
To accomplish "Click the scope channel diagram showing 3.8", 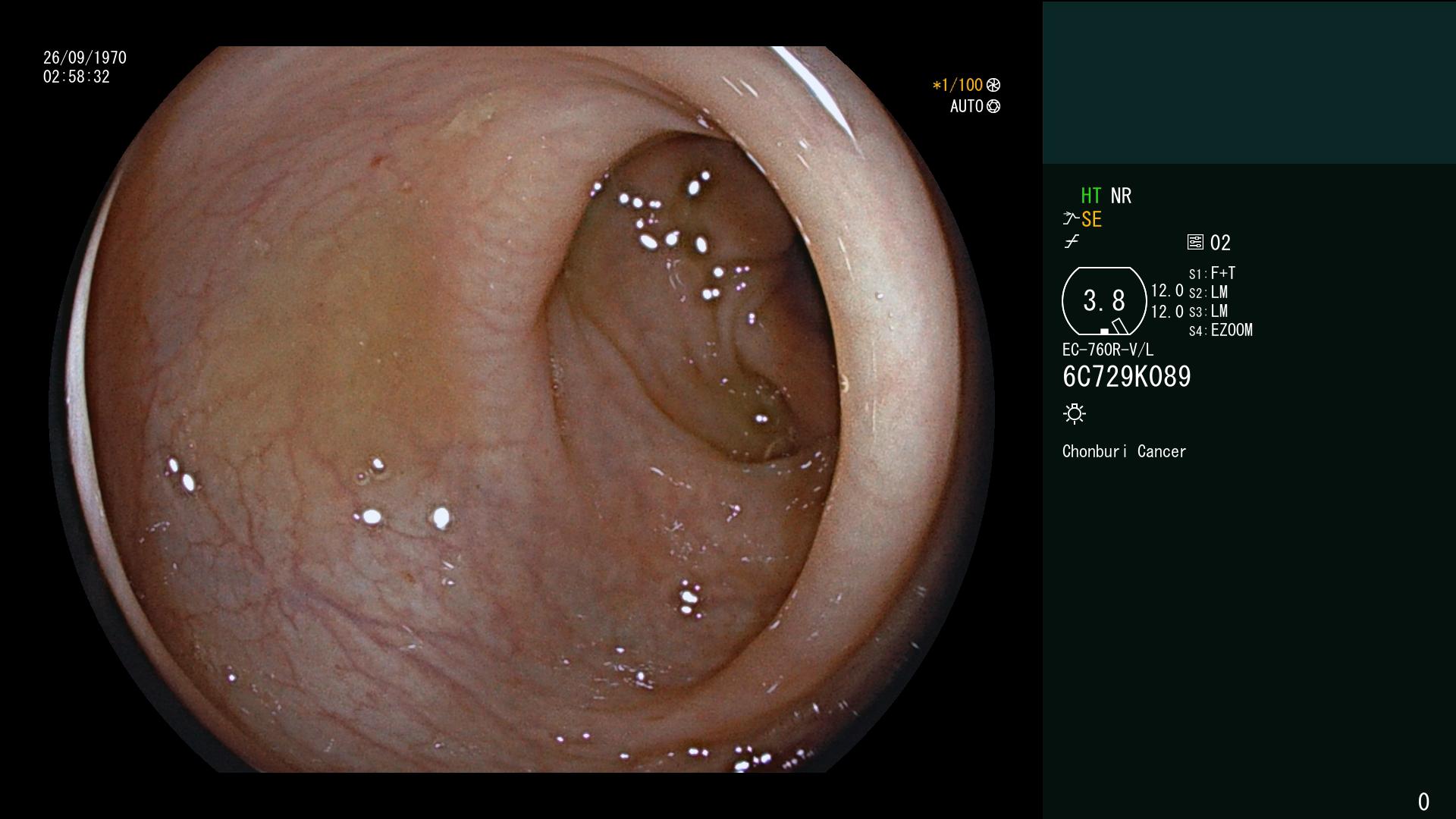I will click(1104, 301).
